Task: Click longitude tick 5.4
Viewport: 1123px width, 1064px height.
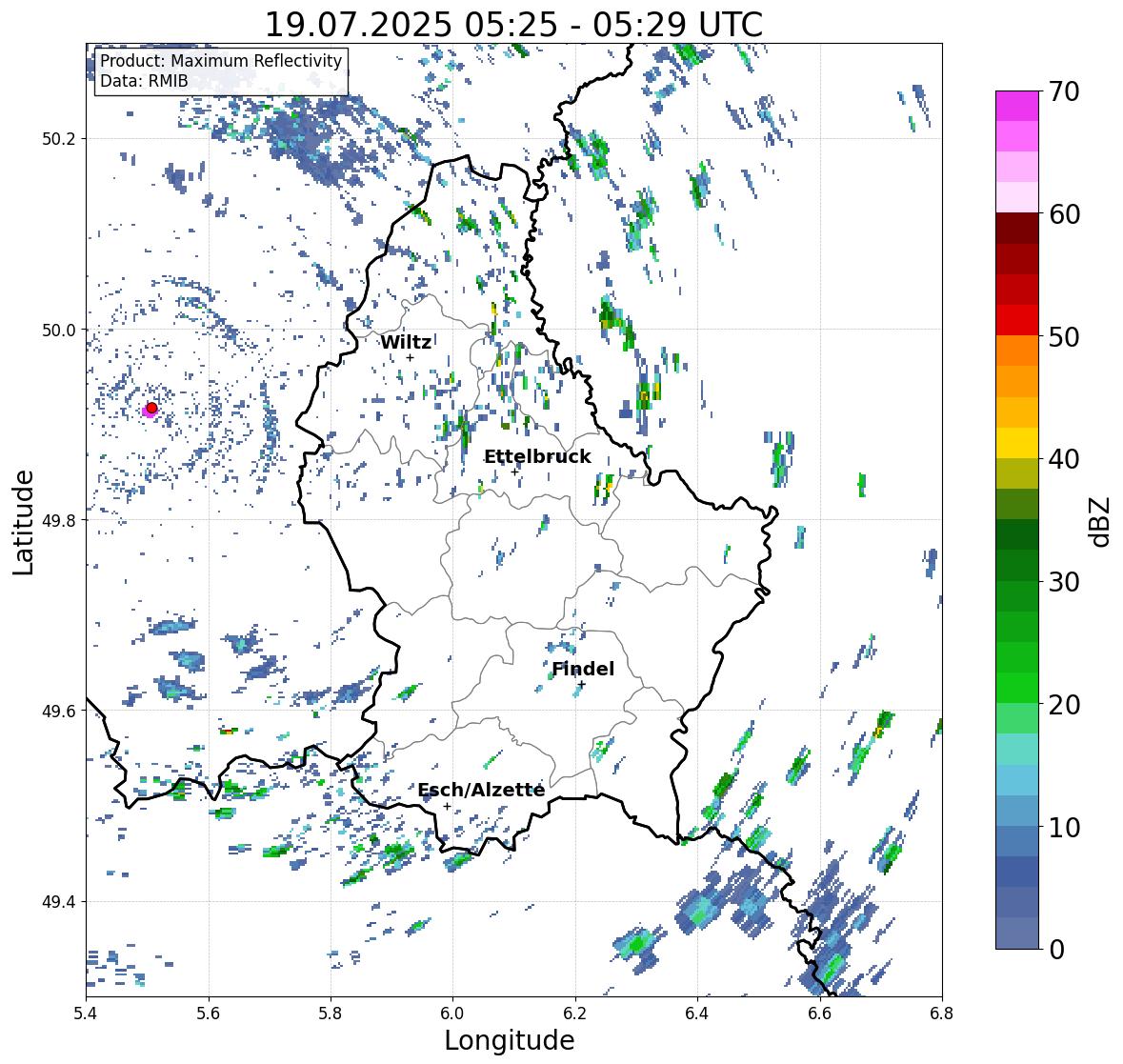Action: 86,1013
